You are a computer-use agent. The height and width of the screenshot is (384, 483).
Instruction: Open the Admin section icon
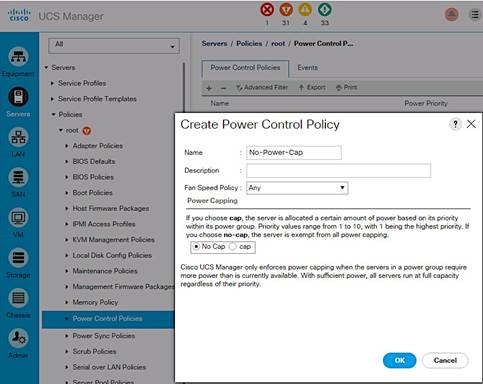(x=18, y=338)
